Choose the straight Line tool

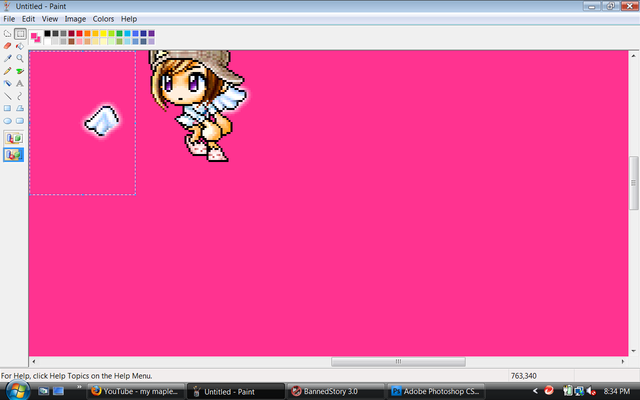[7, 96]
